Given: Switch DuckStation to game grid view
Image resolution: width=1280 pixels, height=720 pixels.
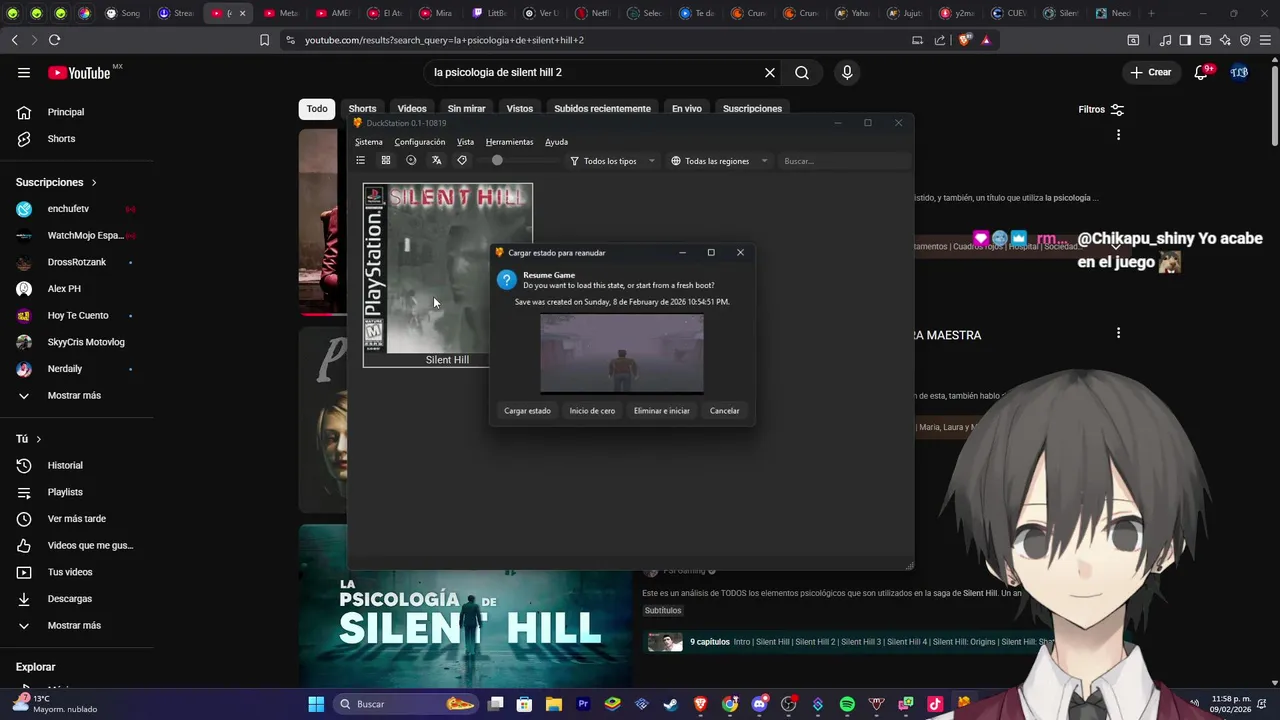Looking at the screenshot, I should point(386,160).
